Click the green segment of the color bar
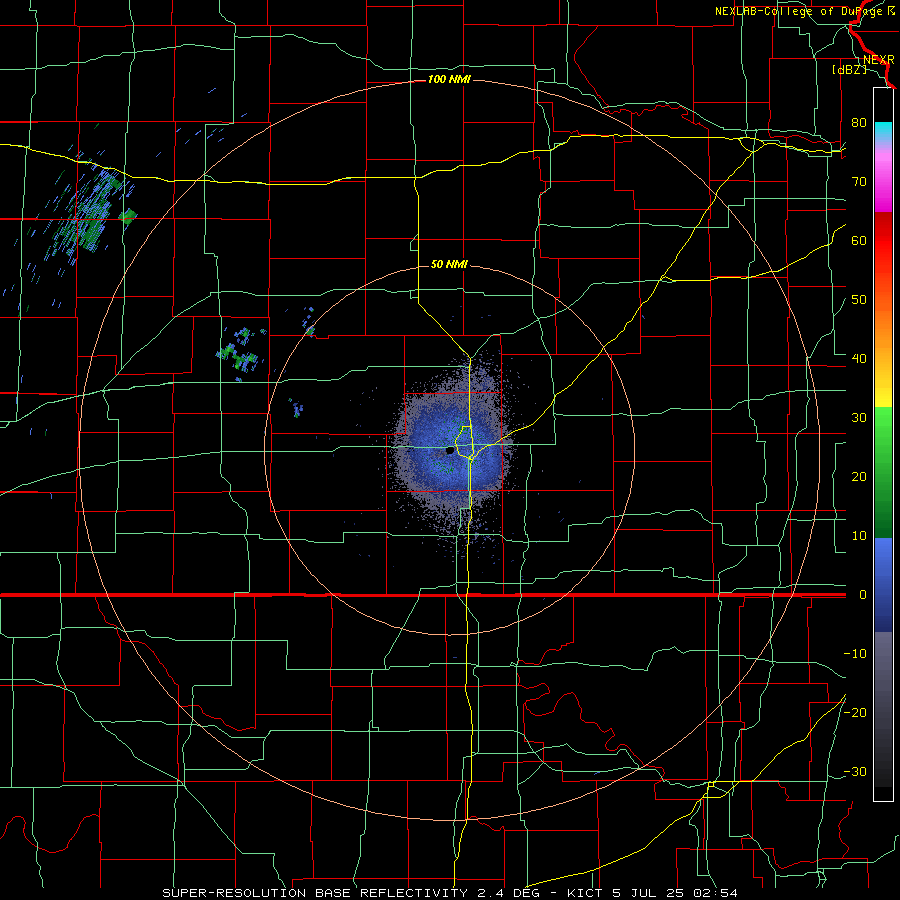This screenshot has width=900, height=900. [883, 472]
